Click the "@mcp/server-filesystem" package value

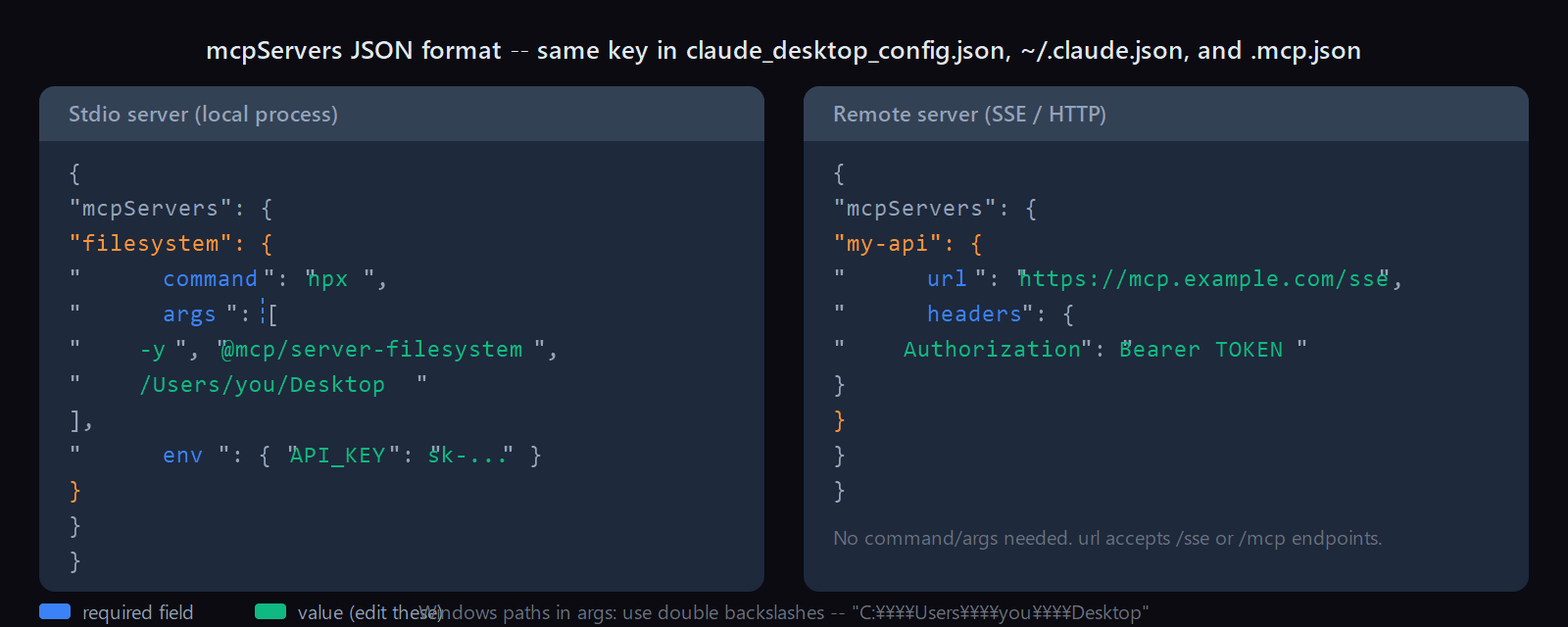click(371, 350)
